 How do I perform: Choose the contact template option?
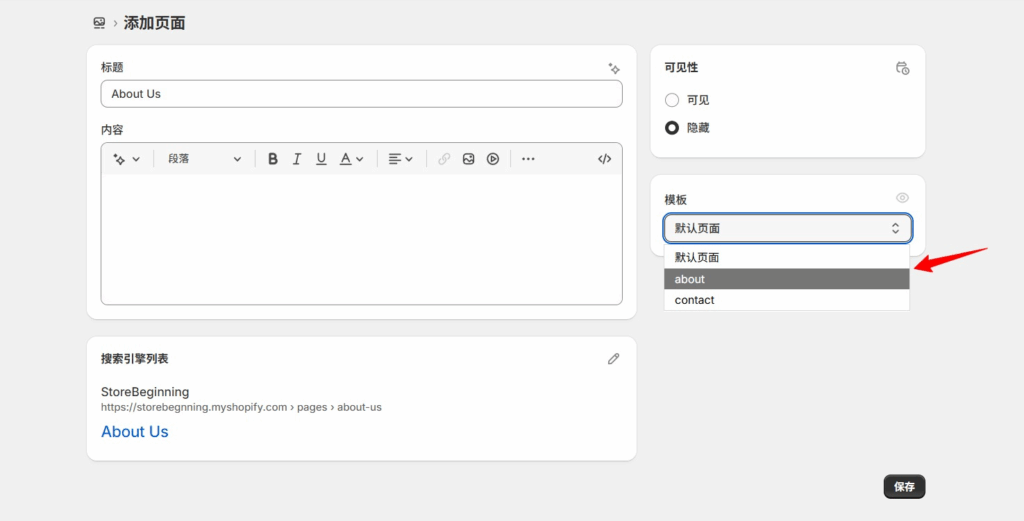(x=787, y=300)
